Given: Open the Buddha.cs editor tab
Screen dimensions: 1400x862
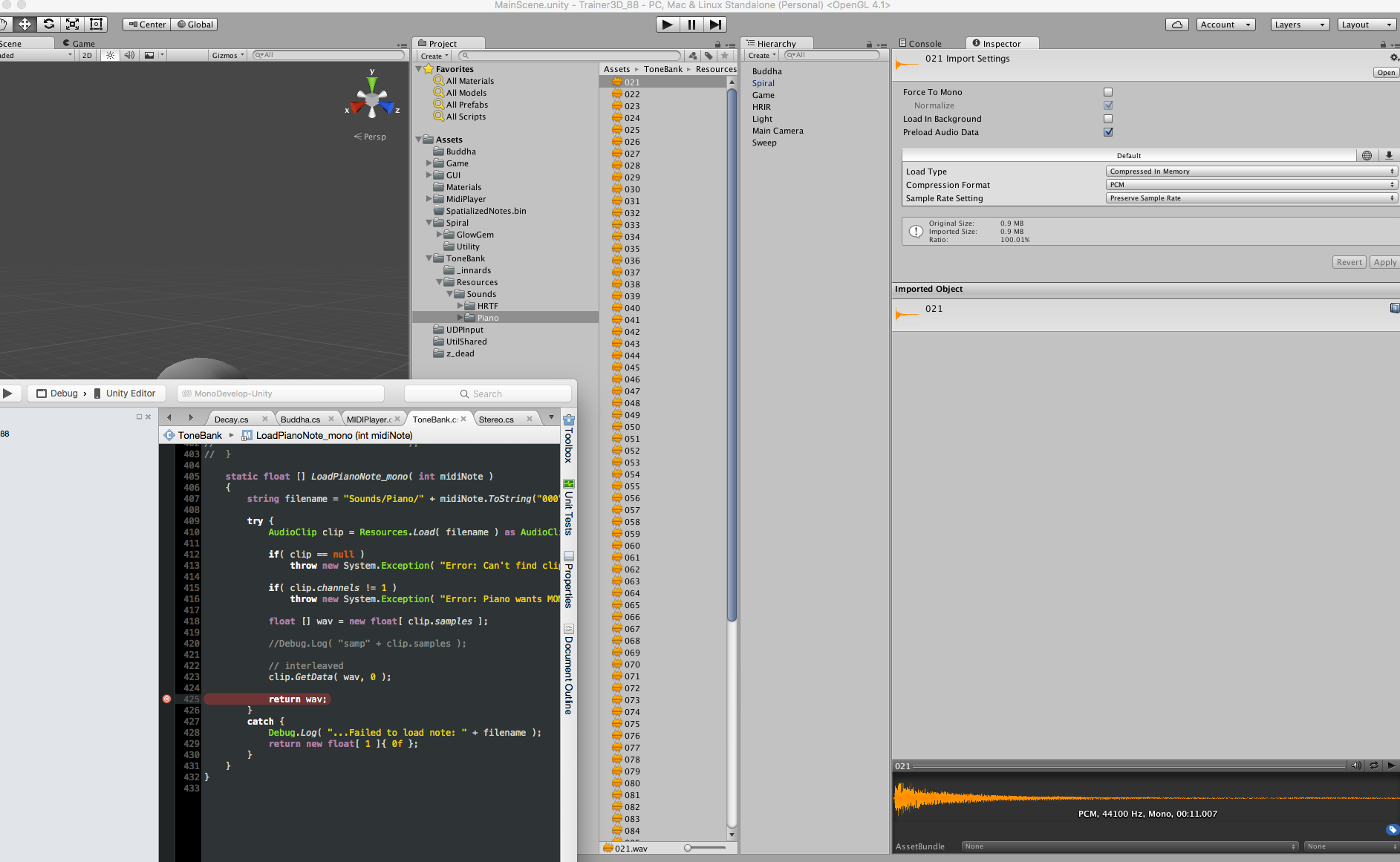Looking at the screenshot, I should click(301, 419).
